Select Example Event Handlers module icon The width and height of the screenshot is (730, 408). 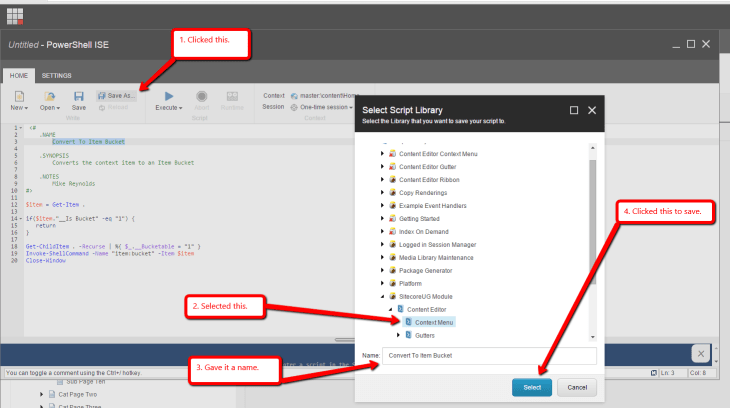pyautogui.click(x=392, y=205)
